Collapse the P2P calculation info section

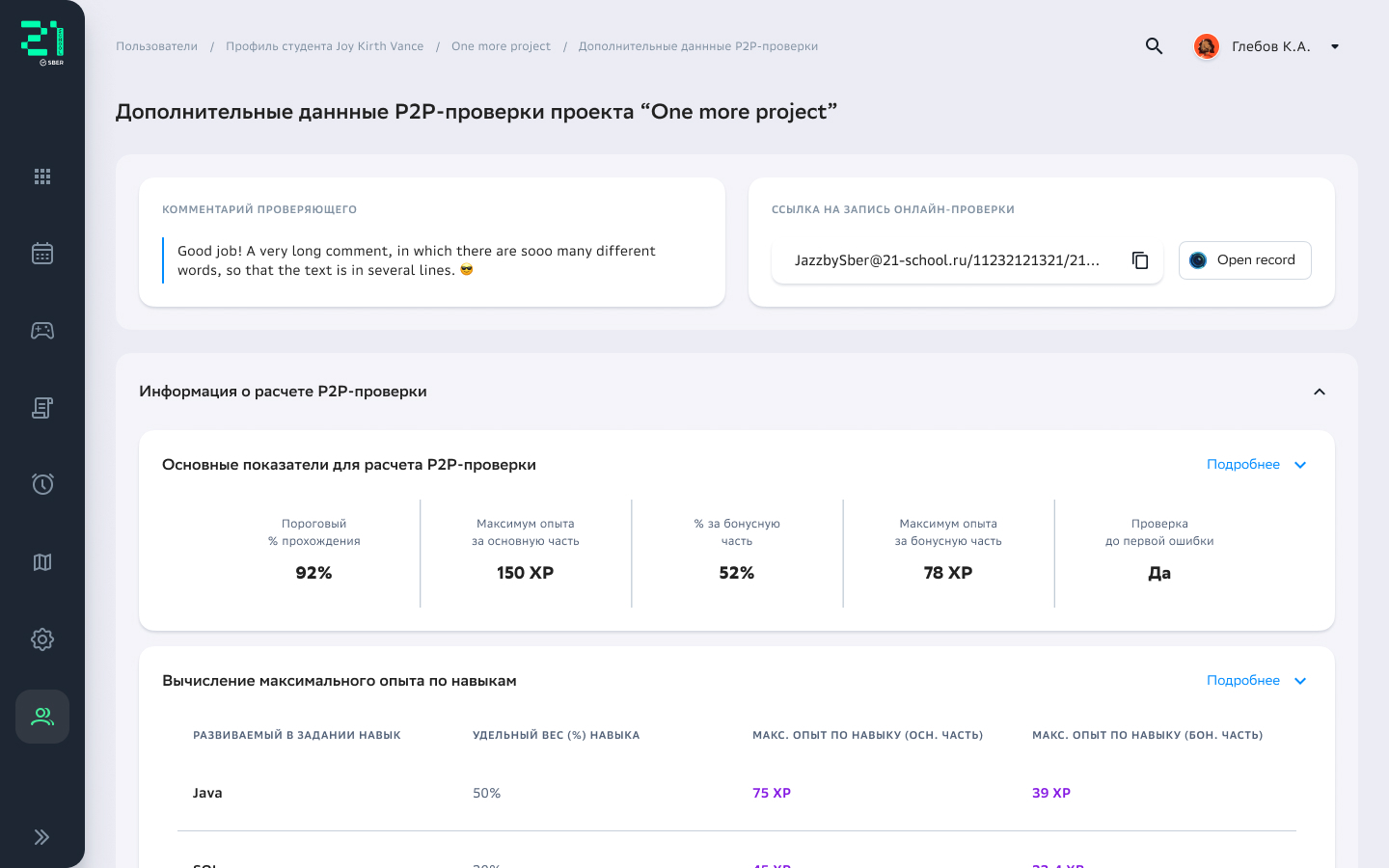(x=1320, y=392)
